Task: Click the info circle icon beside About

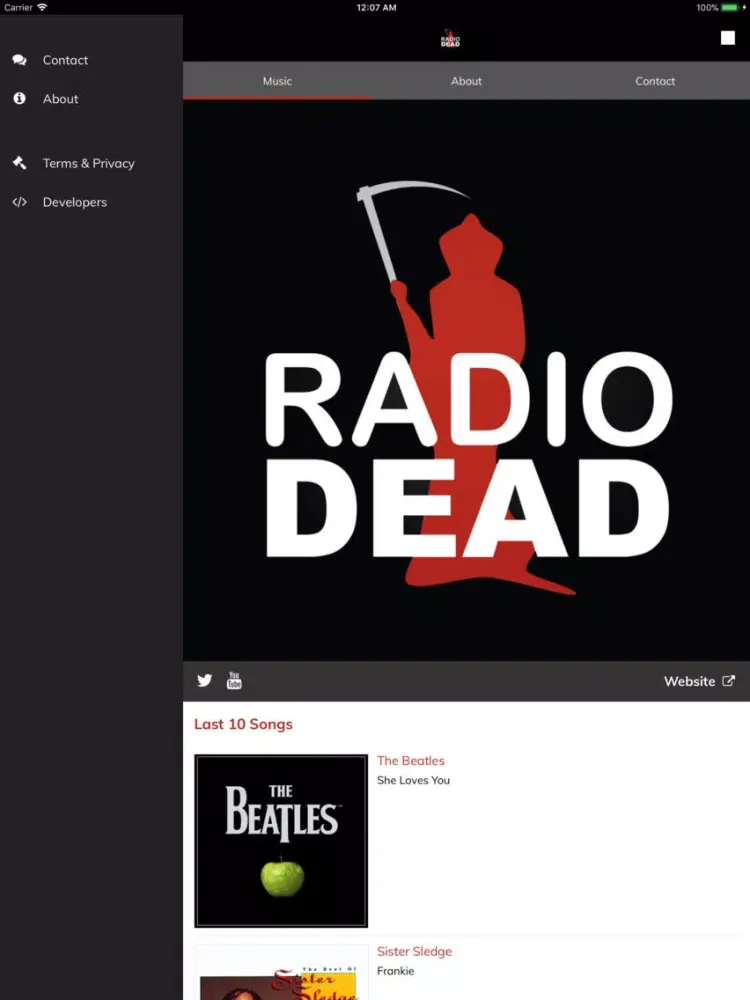Action: [x=20, y=98]
